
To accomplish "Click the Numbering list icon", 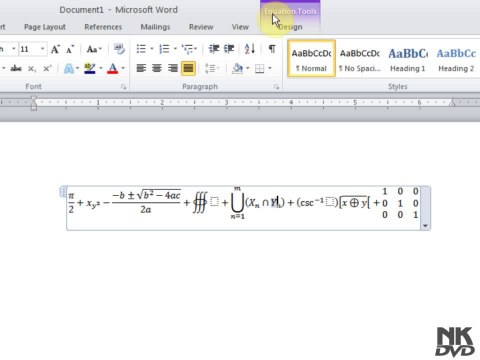I will (x=164, y=49).
